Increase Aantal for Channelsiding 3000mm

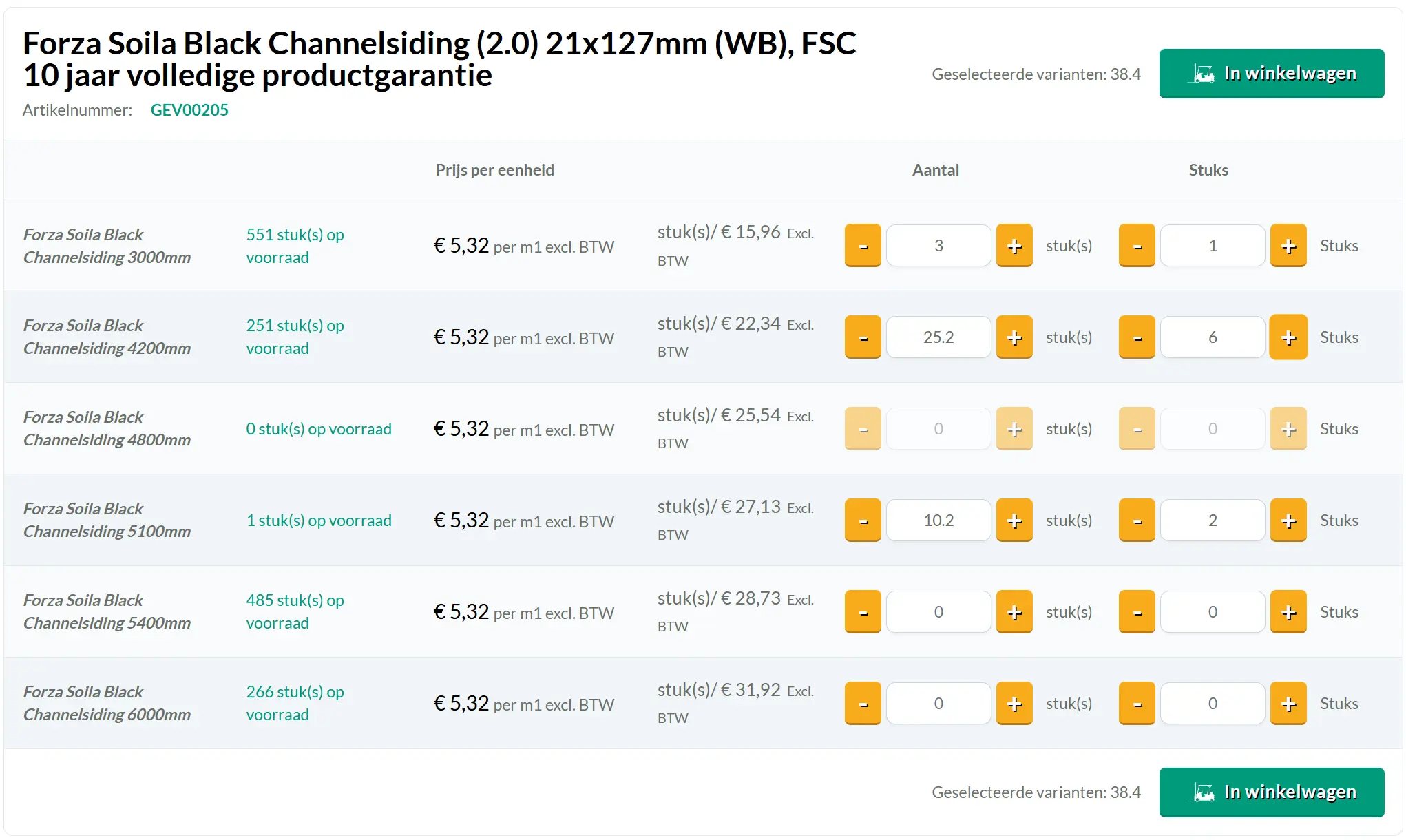1014,246
